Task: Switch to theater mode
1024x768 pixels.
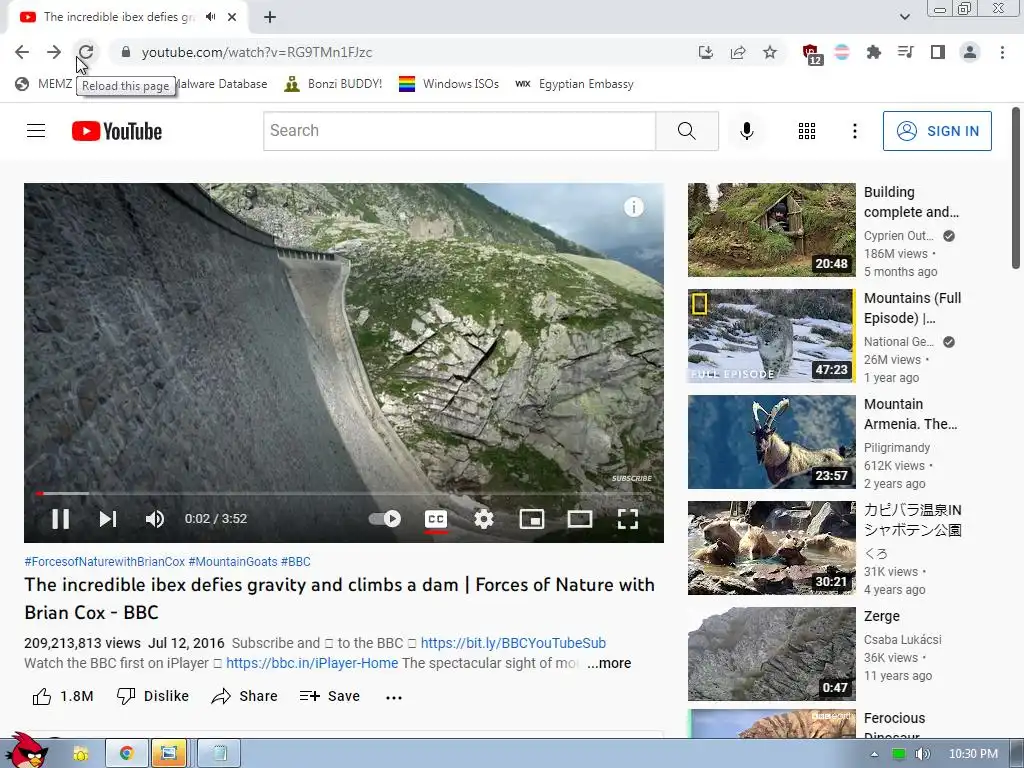Action: coord(579,519)
